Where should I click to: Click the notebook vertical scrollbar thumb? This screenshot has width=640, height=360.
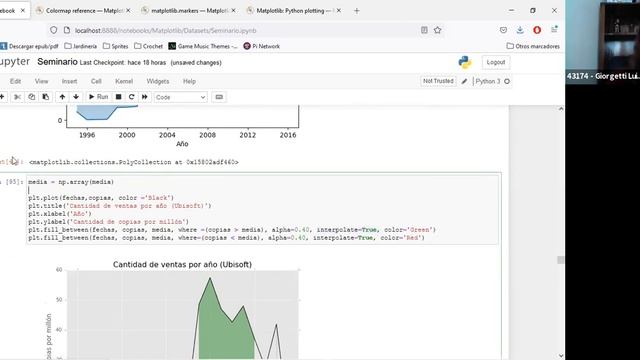coord(561,260)
